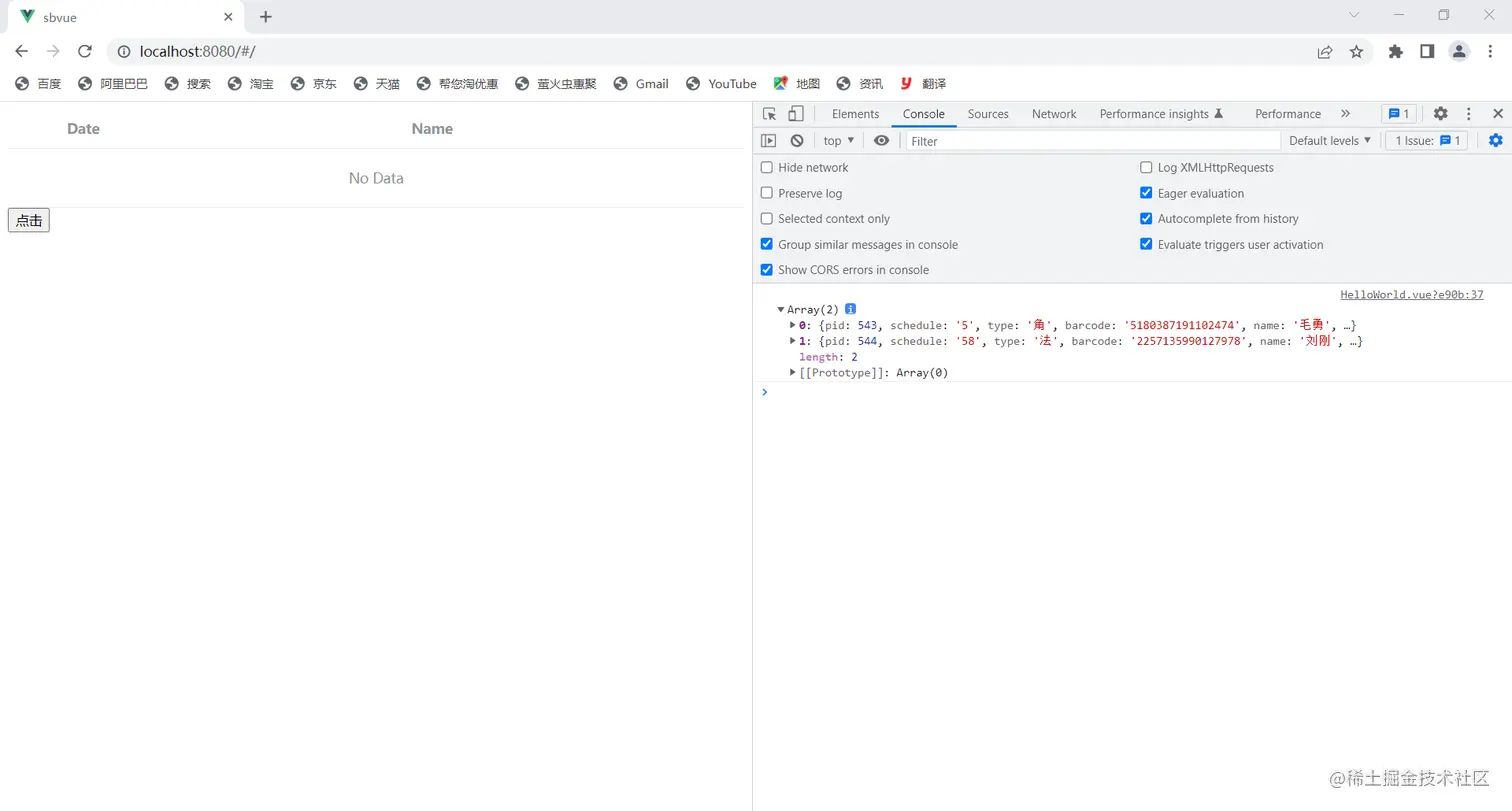The image size is (1512, 811).
Task: Toggle the browser side panel icon
Action: tap(1427, 51)
